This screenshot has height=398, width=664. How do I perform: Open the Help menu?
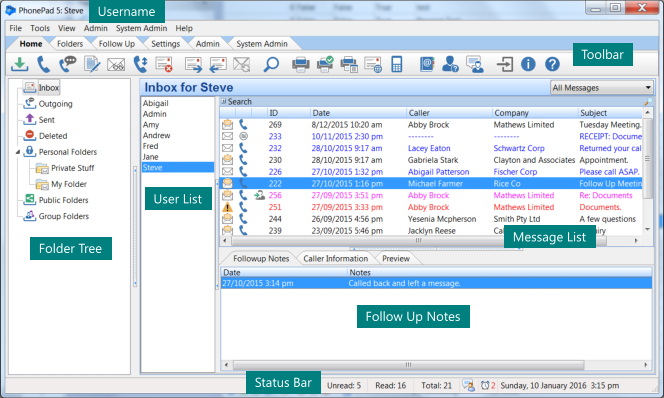click(x=184, y=28)
